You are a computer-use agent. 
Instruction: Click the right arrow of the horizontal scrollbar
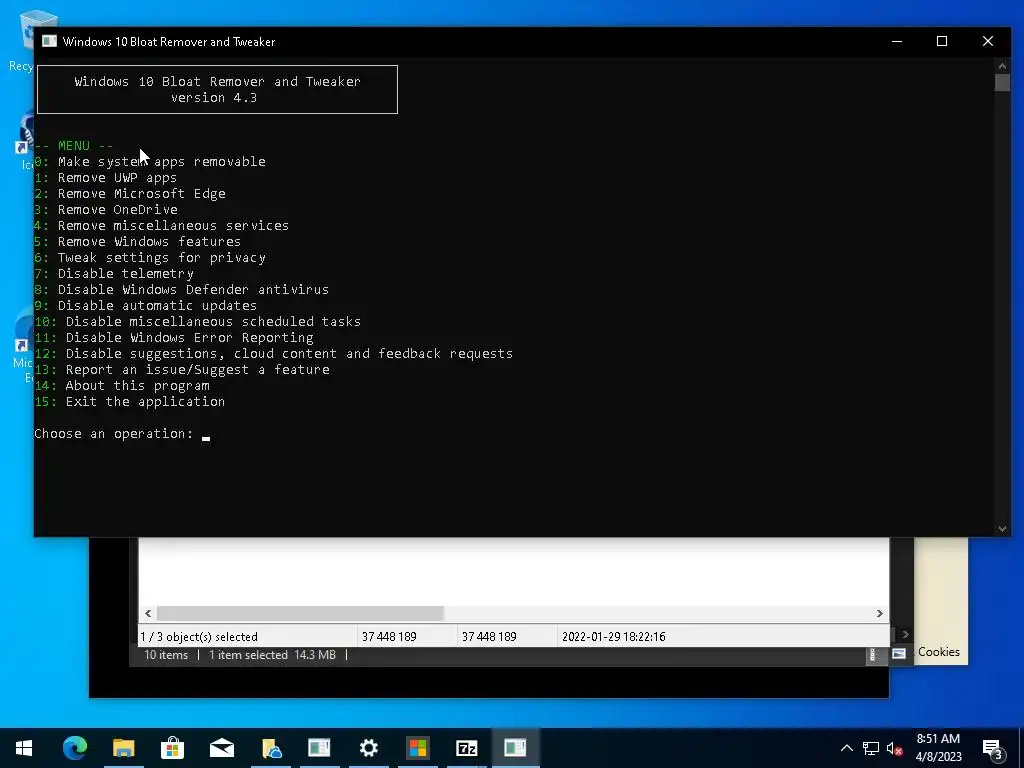pos(880,613)
